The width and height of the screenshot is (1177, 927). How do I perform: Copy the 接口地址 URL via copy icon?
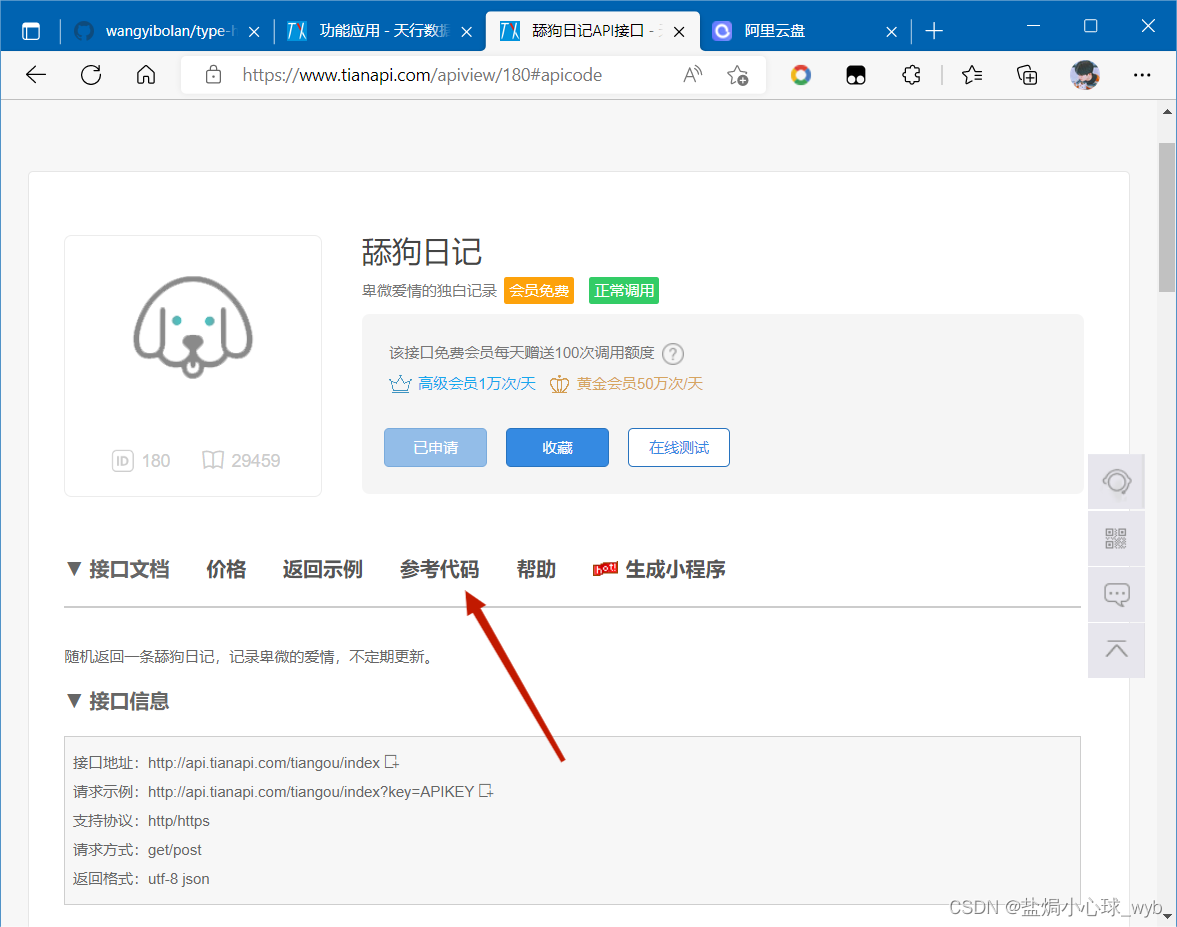click(392, 762)
